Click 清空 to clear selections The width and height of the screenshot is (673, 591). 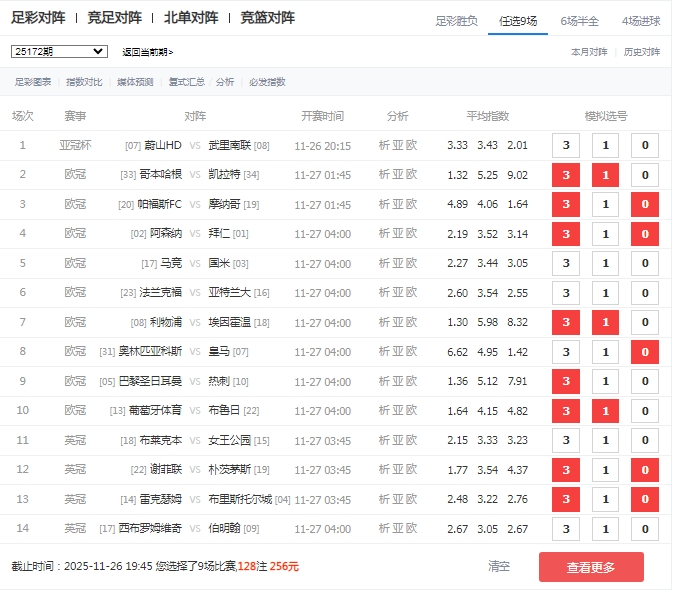tap(499, 566)
